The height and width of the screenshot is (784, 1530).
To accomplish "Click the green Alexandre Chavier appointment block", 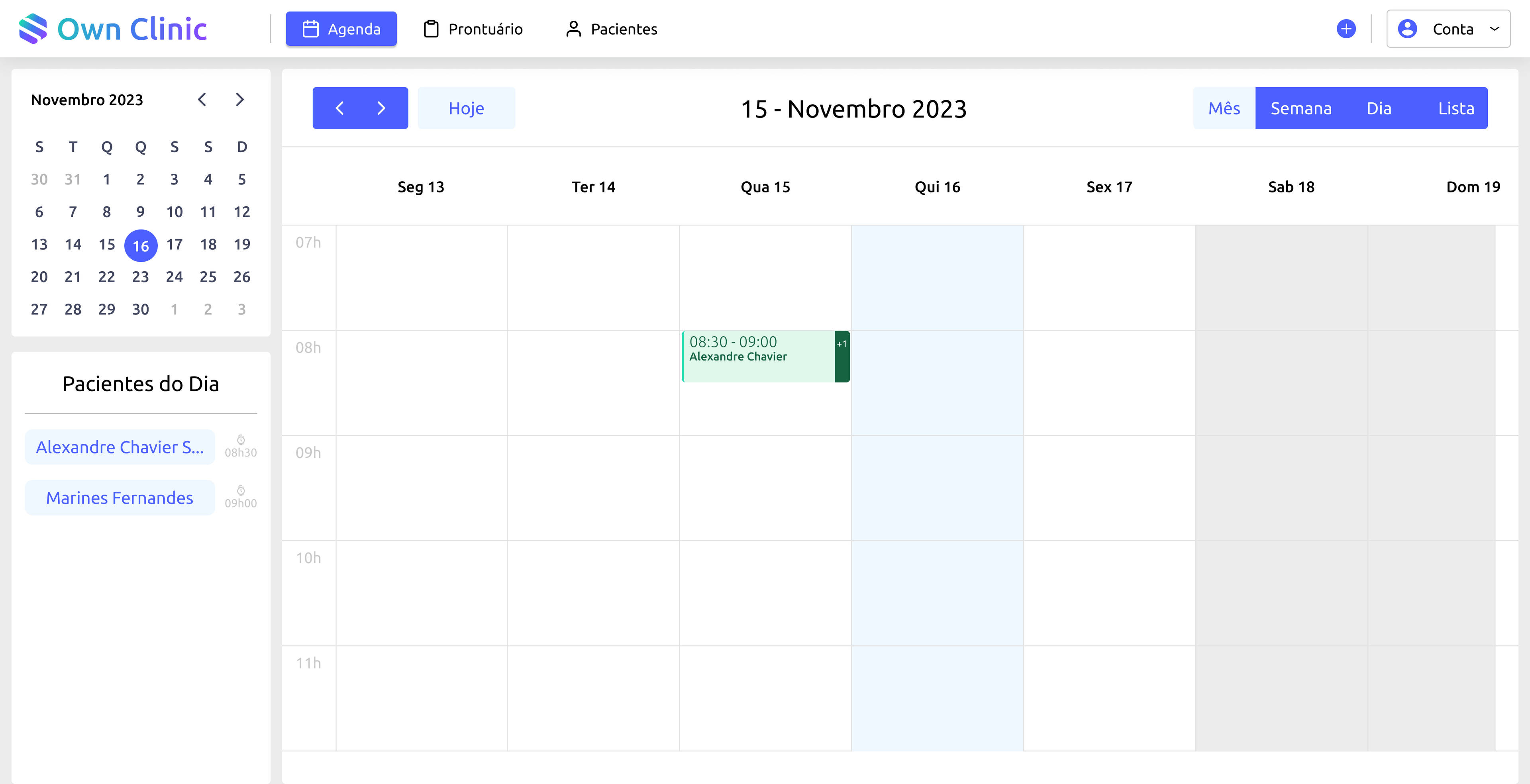I will [x=754, y=357].
